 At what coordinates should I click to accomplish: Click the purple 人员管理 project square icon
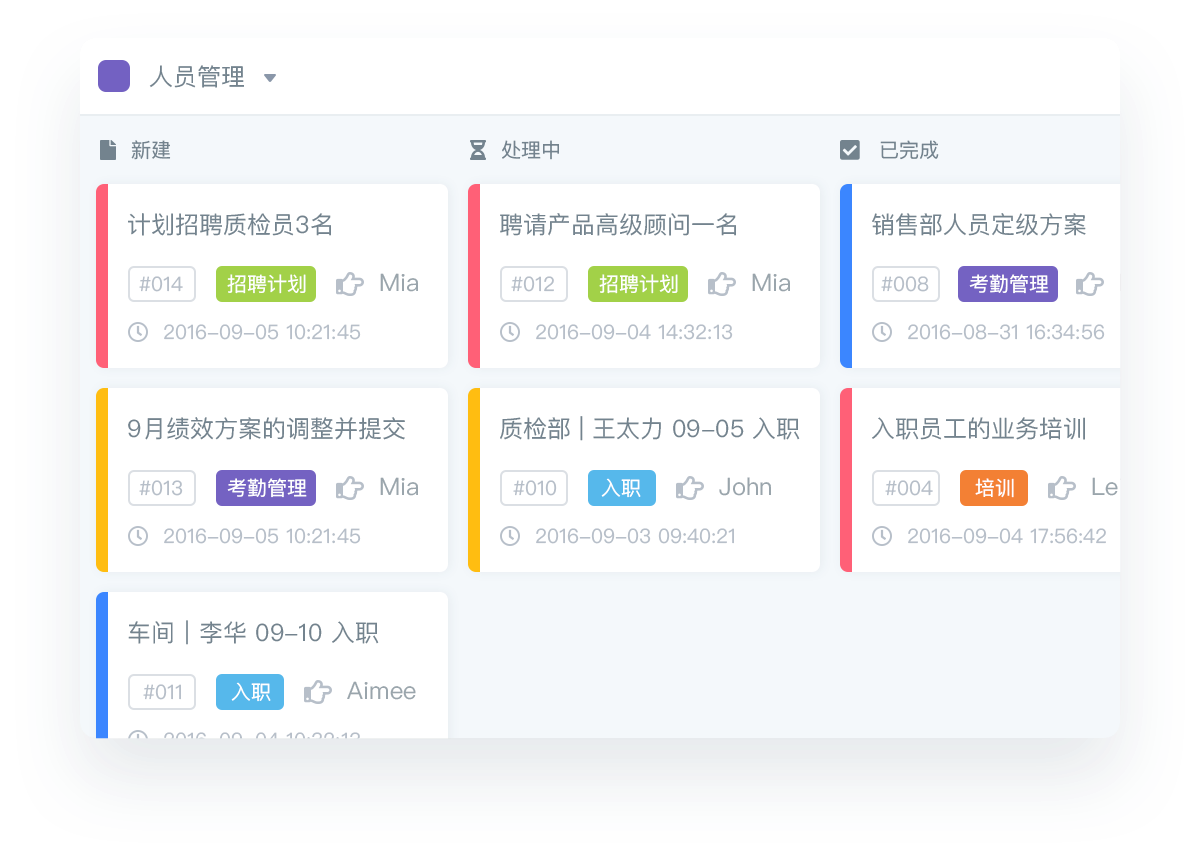click(114, 76)
